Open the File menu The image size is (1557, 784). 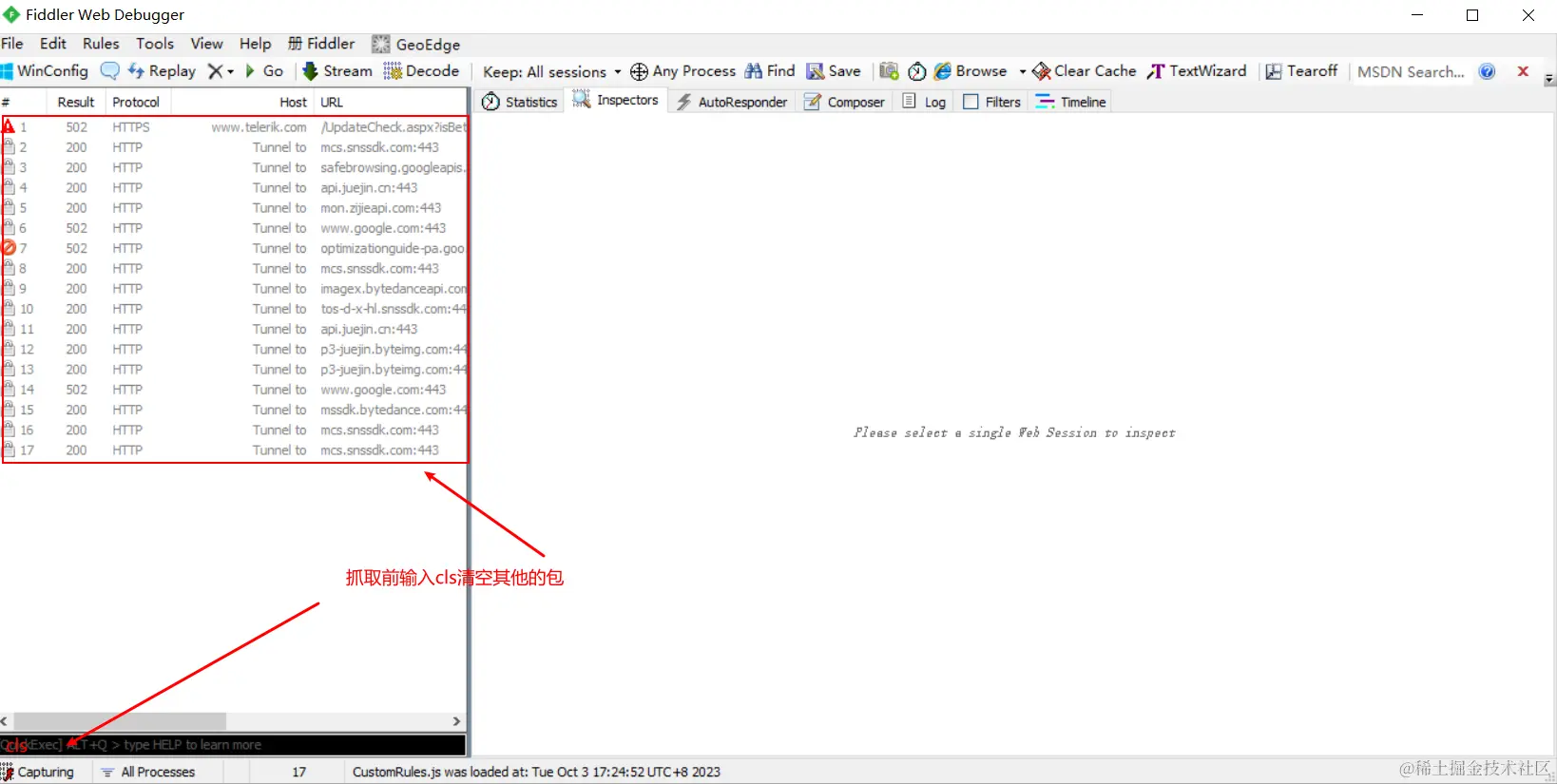(12, 44)
